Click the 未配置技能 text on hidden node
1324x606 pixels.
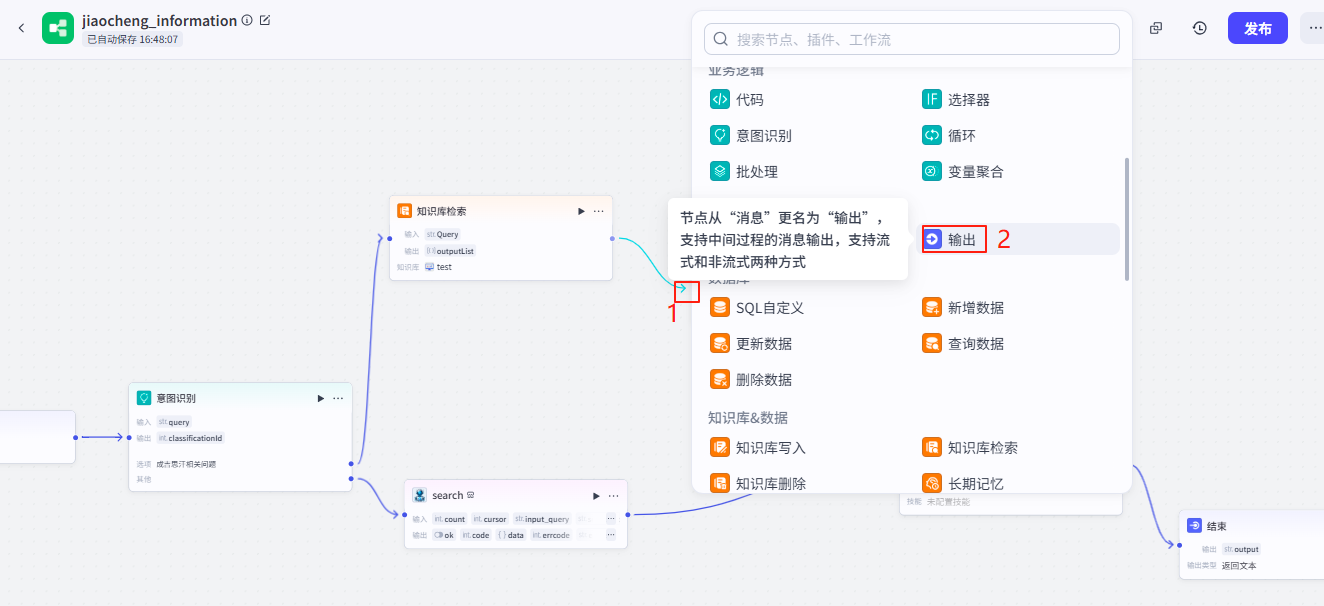(x=948, y=502)
